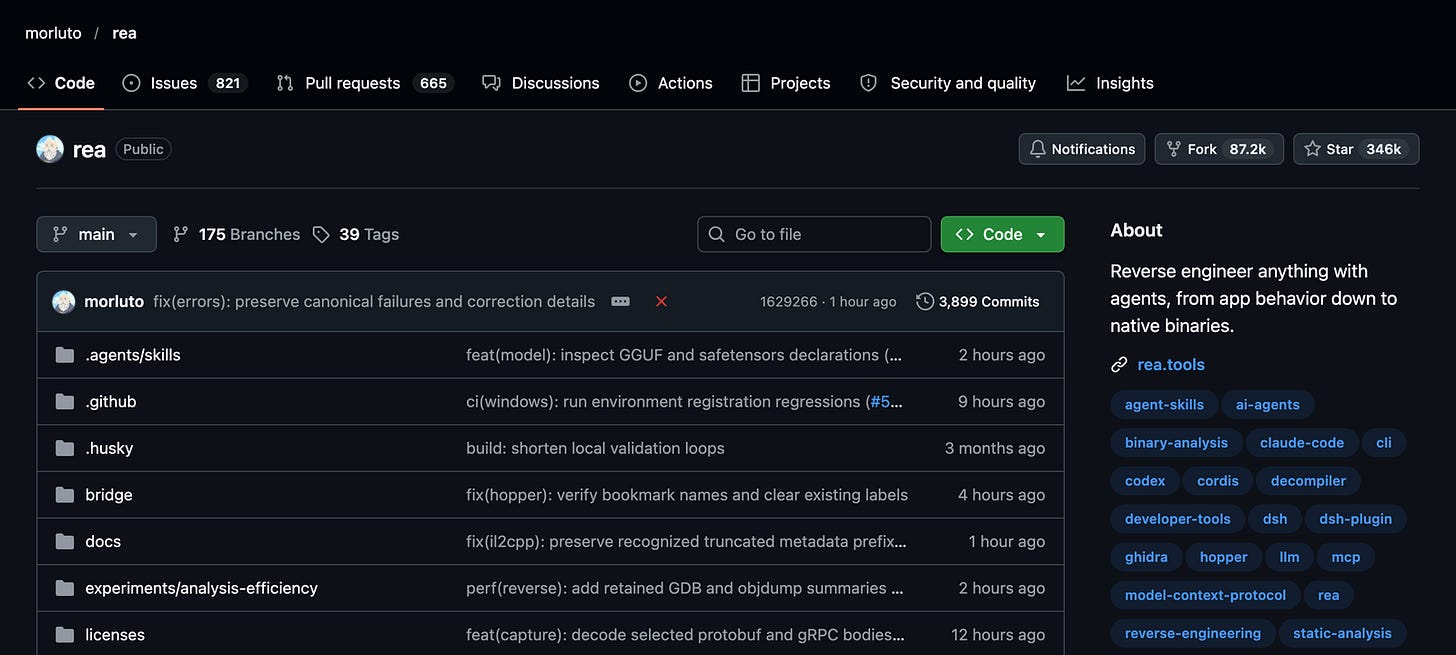Click the codex topic tag
This screenshot has height=655, width=1456.
(x=1145, y=481)
